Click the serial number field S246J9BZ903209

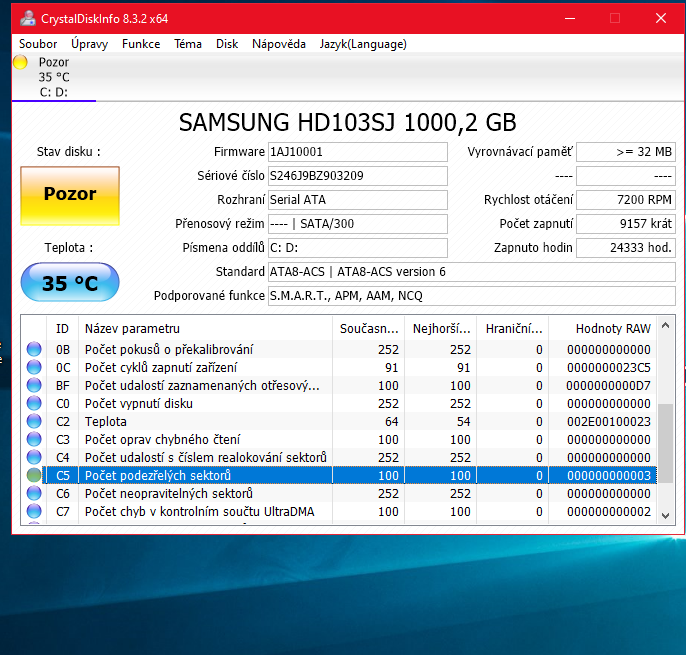pyautogui.click(x=357, y=176)
